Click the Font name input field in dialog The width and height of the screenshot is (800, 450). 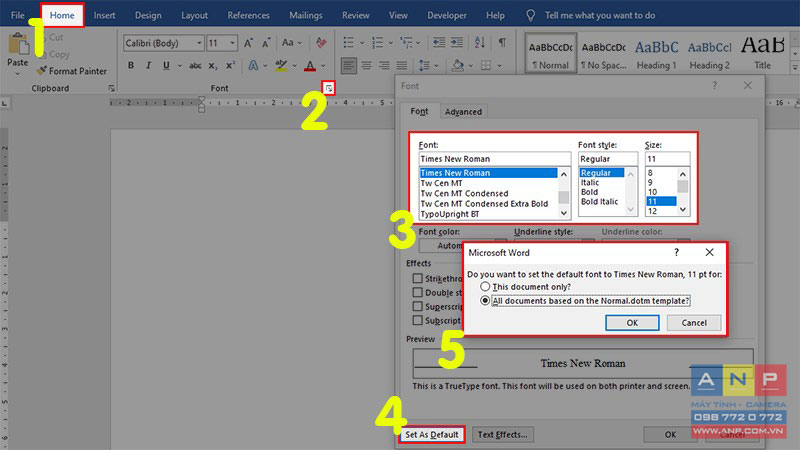(494, 159)
